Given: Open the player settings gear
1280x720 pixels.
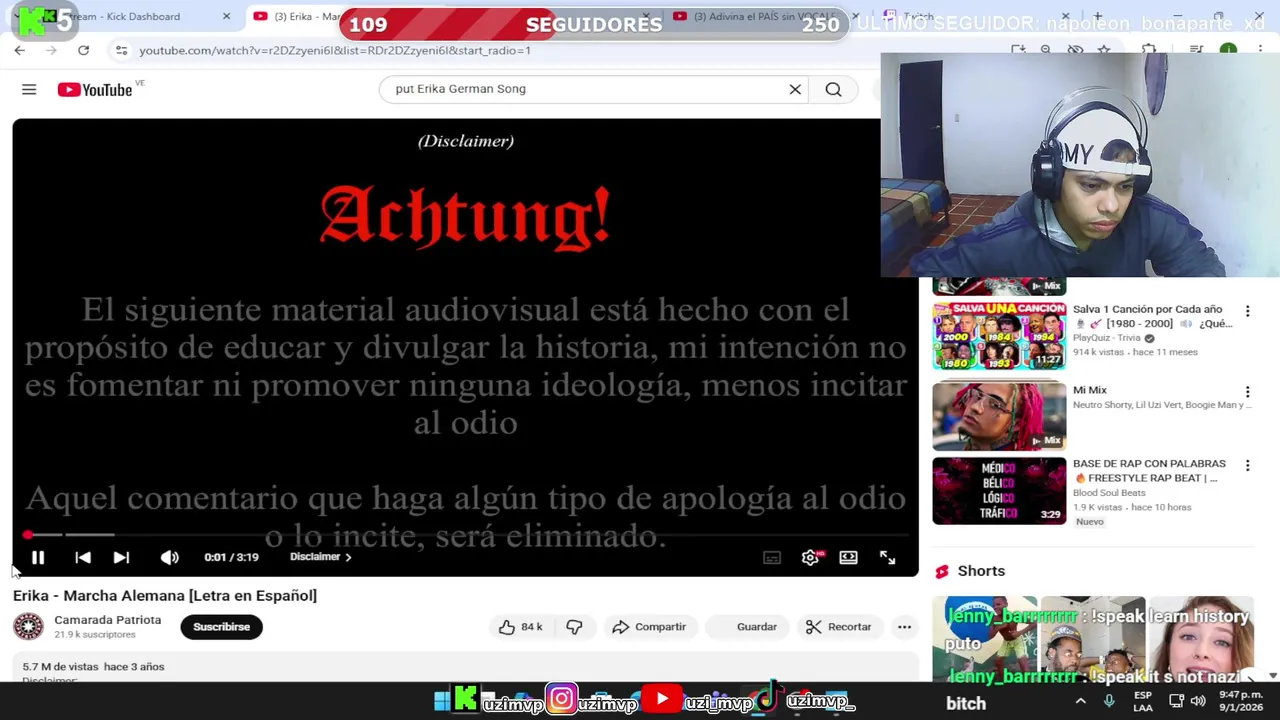Looking at the screenshot, I should 810,558.
